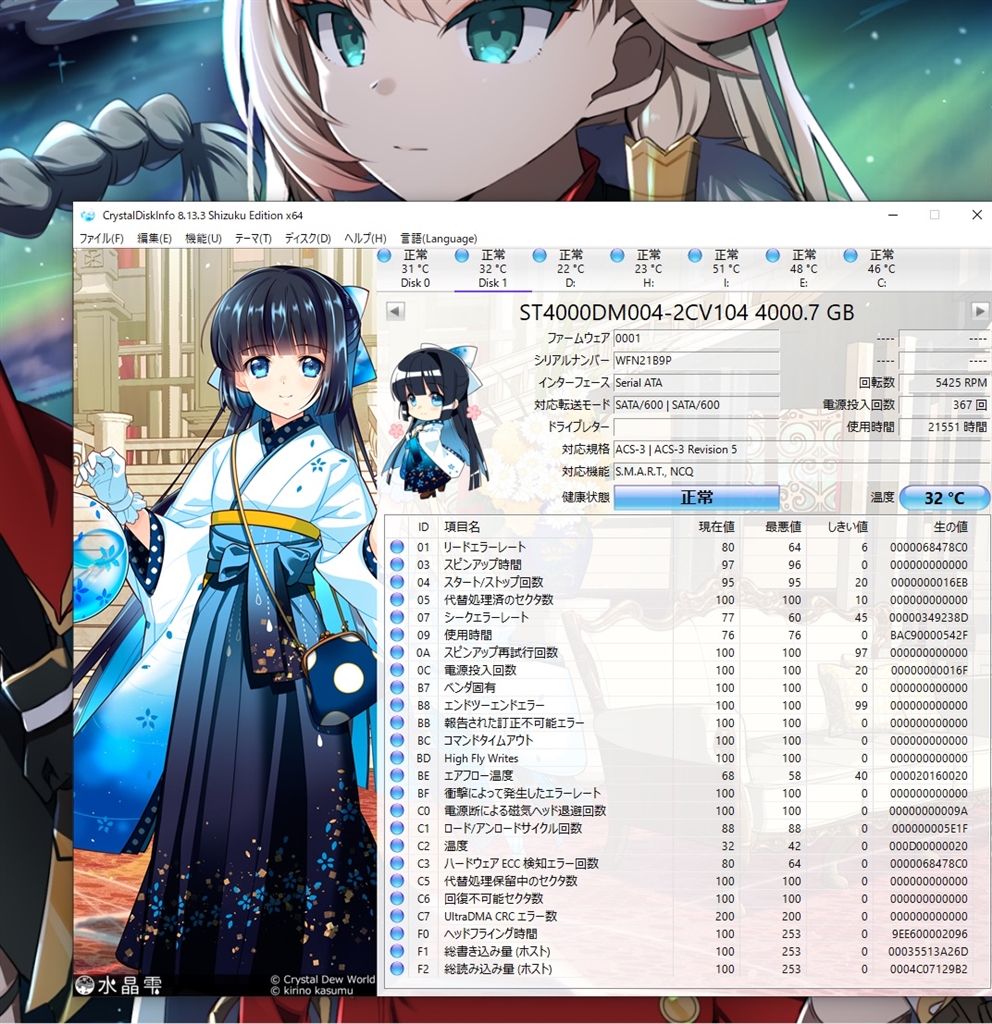Click status orb for ロード/アンロードサイクル回数 row

tap(397, 829)
